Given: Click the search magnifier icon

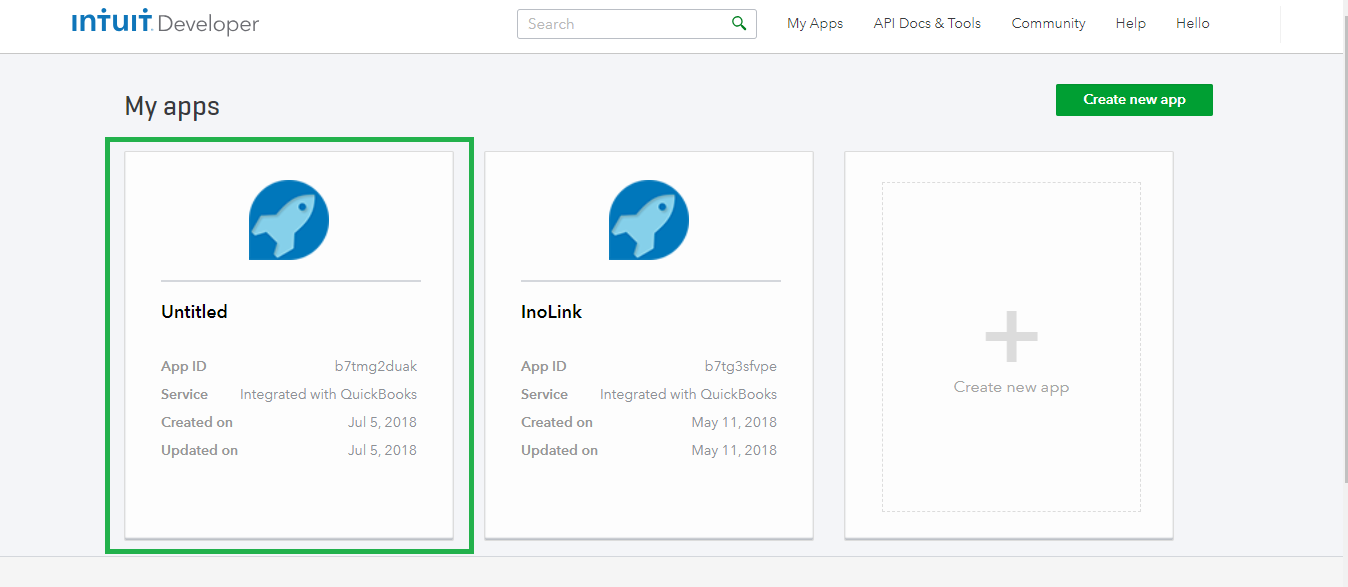Looking at the screenshot, I should click(x=739, y=23).
